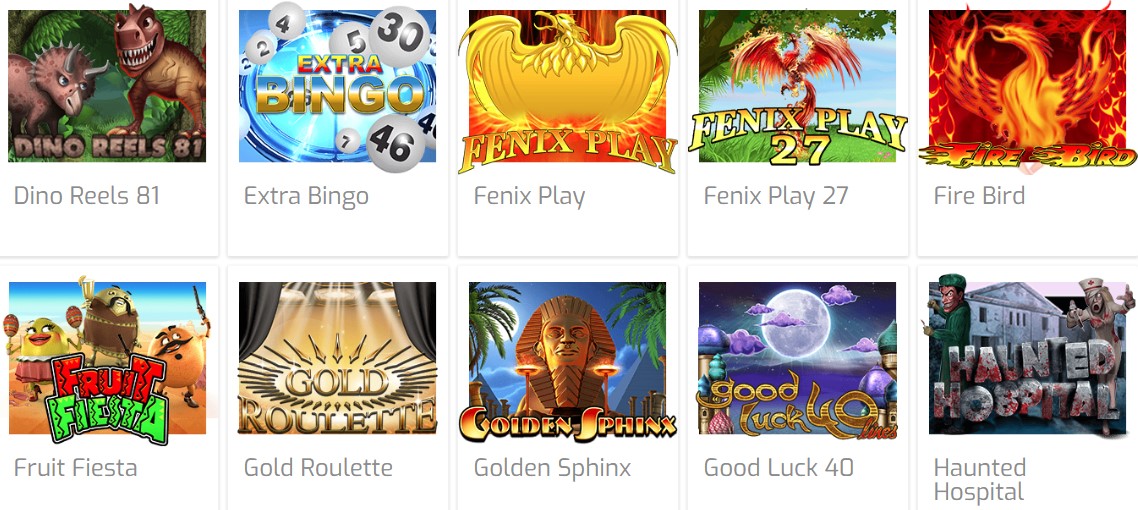The image size is (1138, 510).
Task: Click the Gold Roulette title text
Action: point(318,468)
